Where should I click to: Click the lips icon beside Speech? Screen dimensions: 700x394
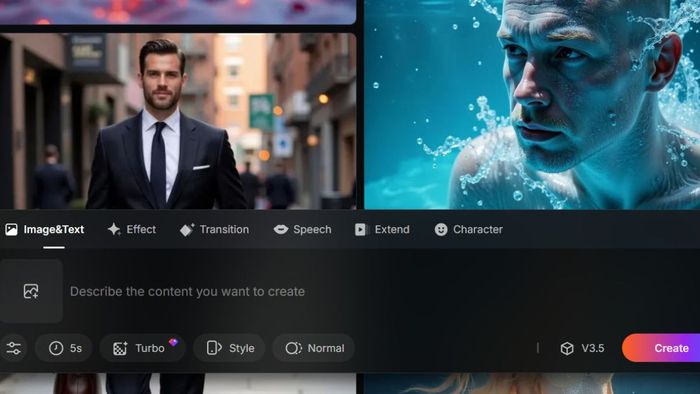281,229
